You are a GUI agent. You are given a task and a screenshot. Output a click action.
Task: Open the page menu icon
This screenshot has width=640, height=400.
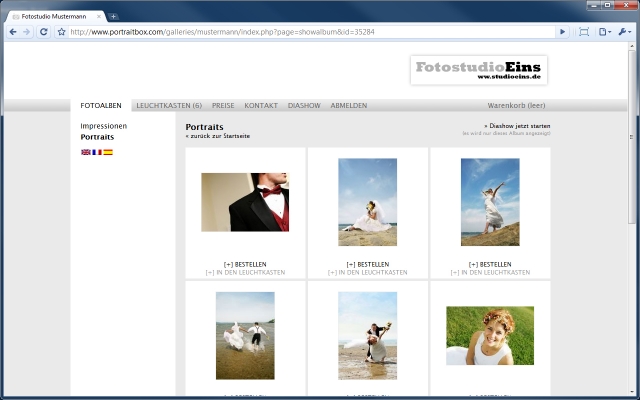(x=605, y=32)
